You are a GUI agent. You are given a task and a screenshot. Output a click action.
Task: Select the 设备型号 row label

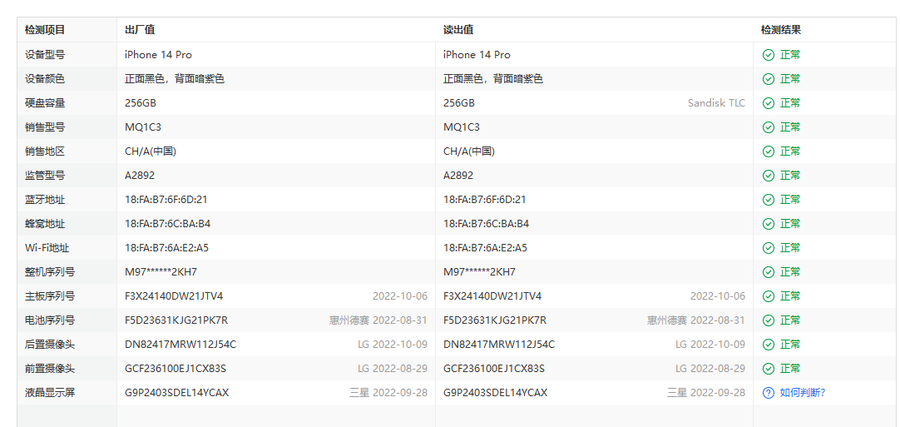45,55
